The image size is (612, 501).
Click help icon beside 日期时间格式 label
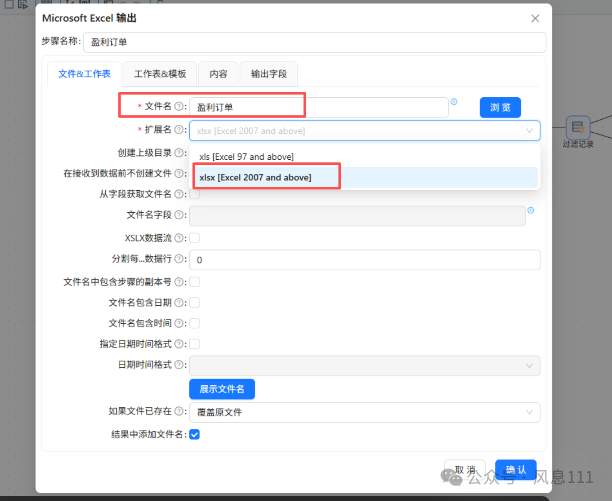click(x=178, y=365)
